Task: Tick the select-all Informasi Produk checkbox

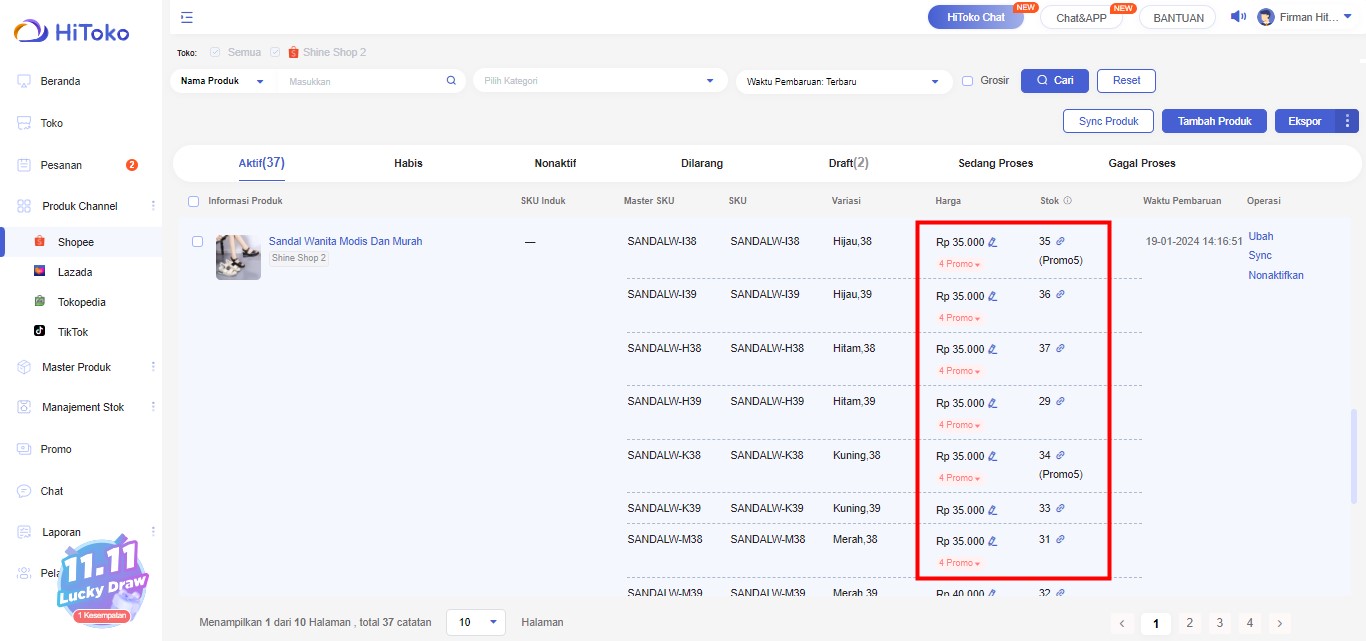Action: click(x=194, y=201)
